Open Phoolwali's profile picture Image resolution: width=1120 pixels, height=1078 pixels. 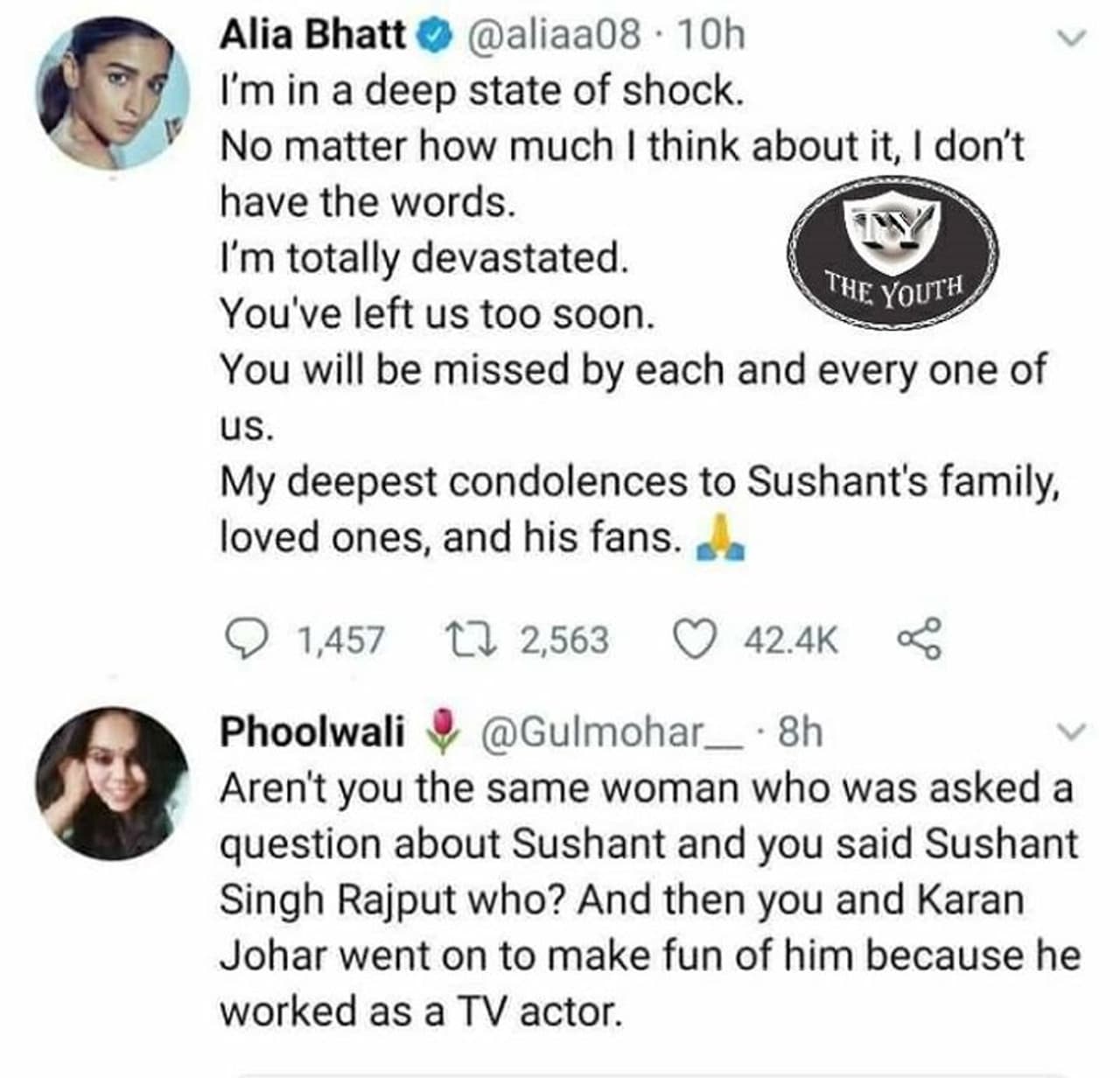(x=112, y=783)
